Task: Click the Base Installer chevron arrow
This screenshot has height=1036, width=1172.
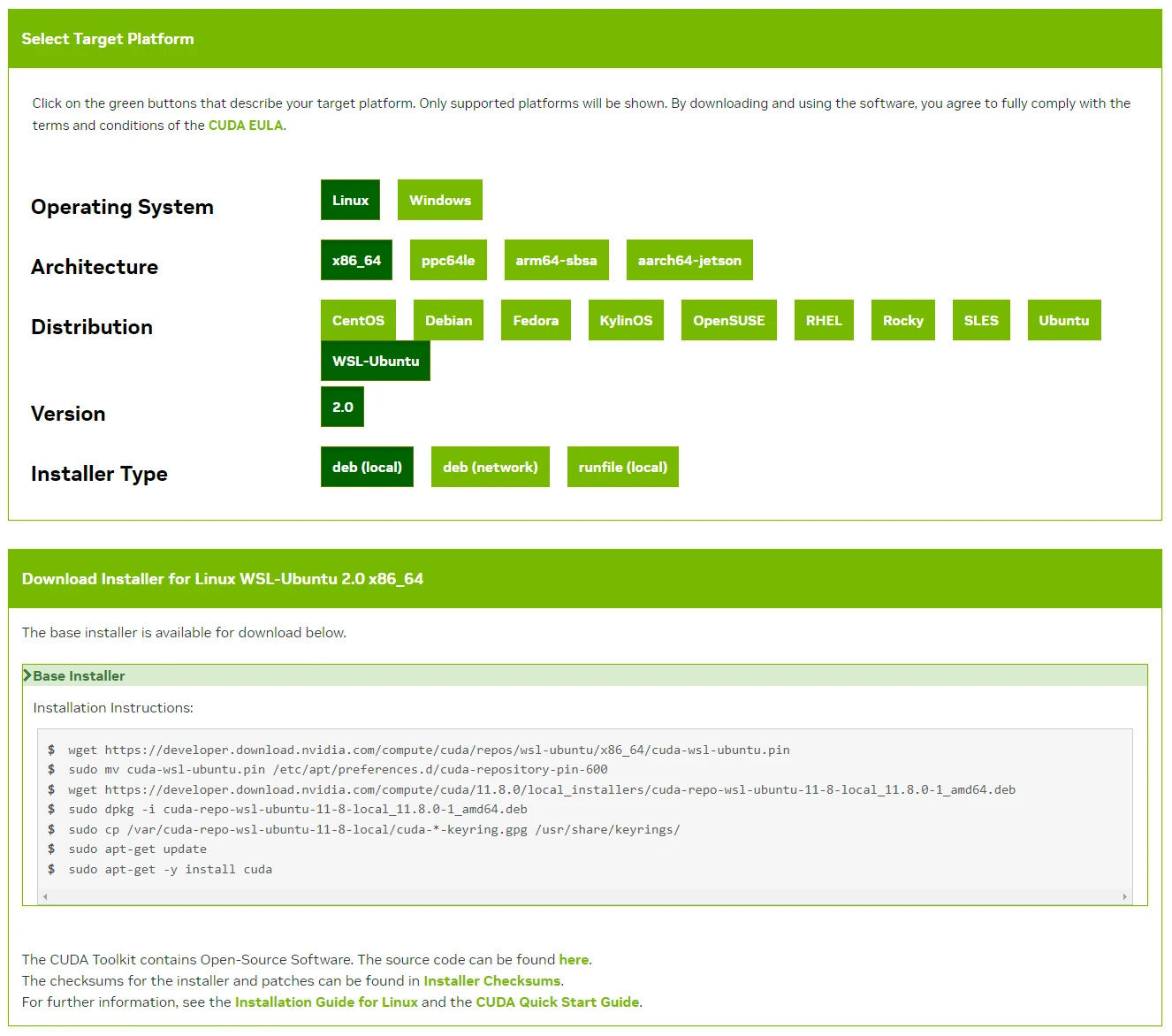Action: click(27, 675)
